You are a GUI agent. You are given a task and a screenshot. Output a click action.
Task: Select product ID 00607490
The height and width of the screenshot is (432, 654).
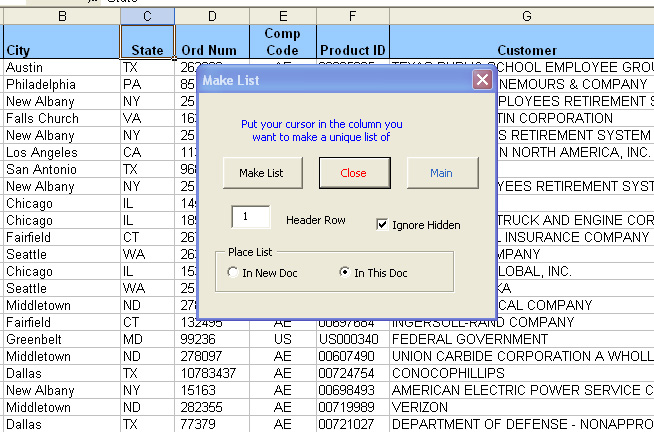[x=352, y=356]
